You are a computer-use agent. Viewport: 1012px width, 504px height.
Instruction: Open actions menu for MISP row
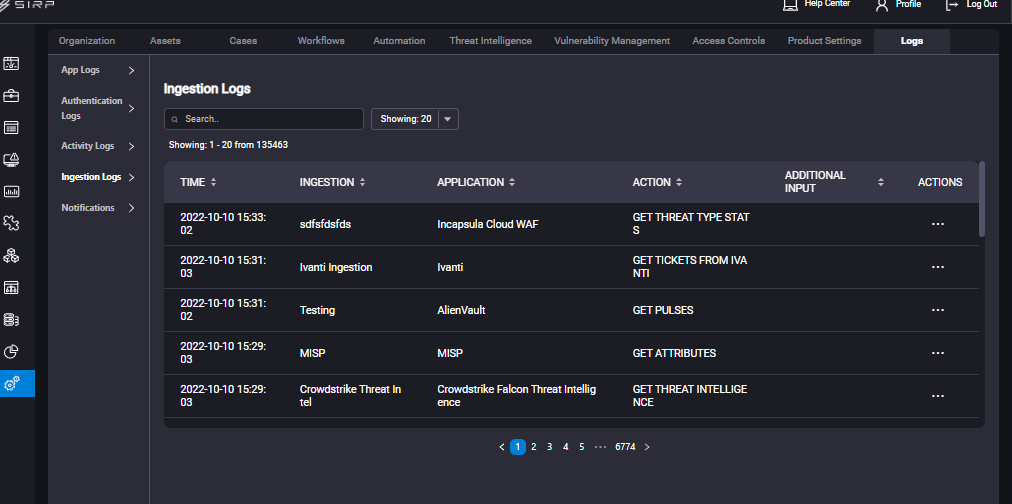938,353
